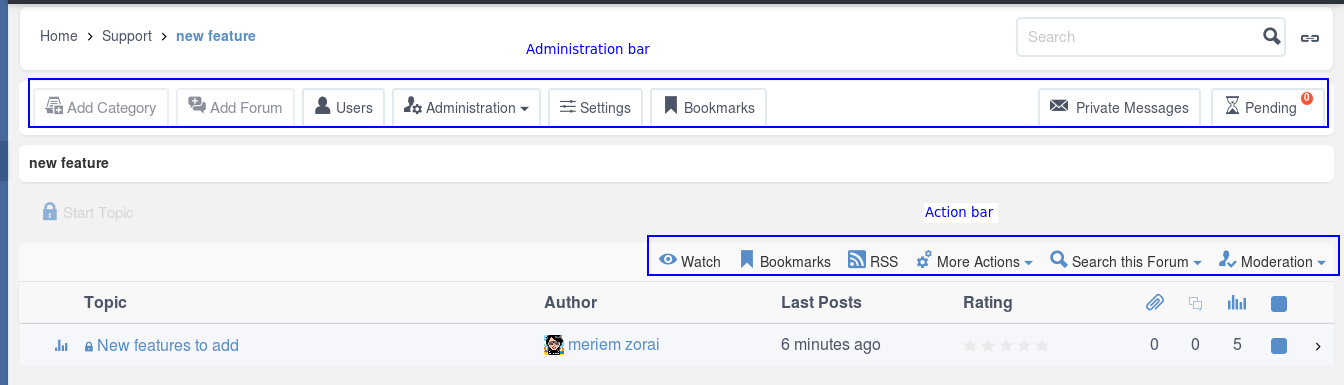Click the views count 5 in the topic row

click(1237, 345)
